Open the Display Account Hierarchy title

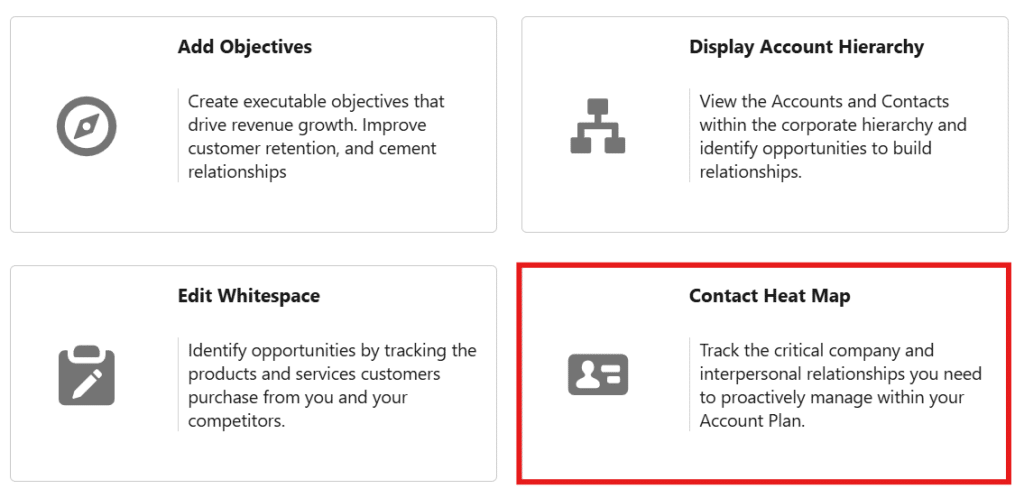click(x=806, y=47)
